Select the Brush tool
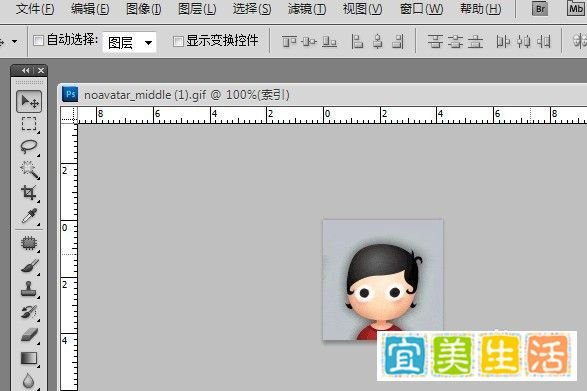This screenshot has width=587, height=391. click(x=29, y=266)
